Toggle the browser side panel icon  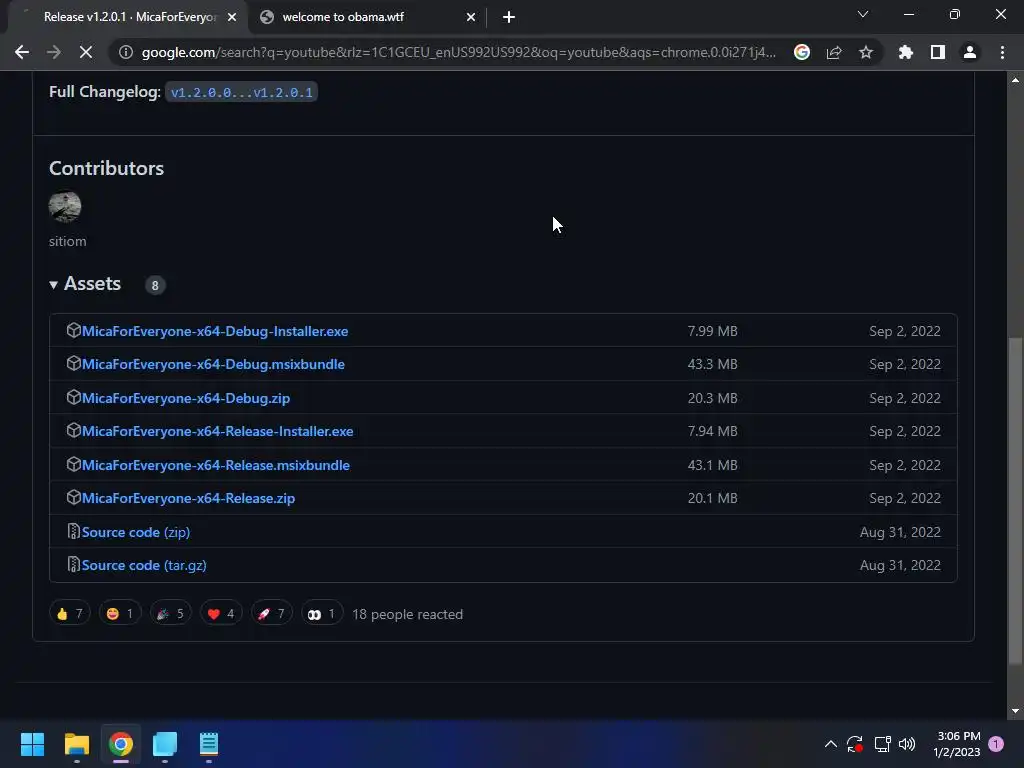click(x=938, y=52)
